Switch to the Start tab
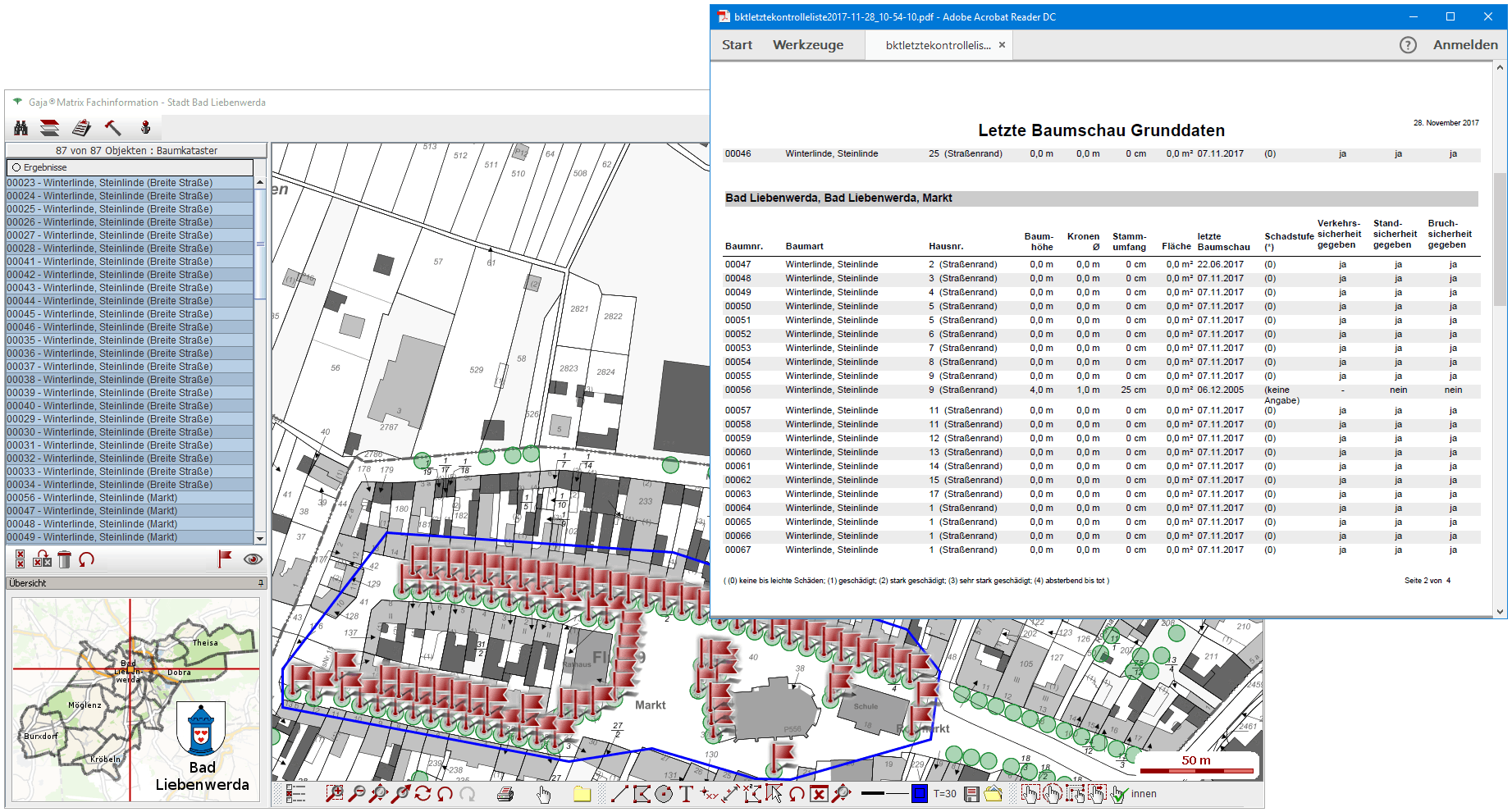This screenshot has width=1512, height=812. click(737, 45)
